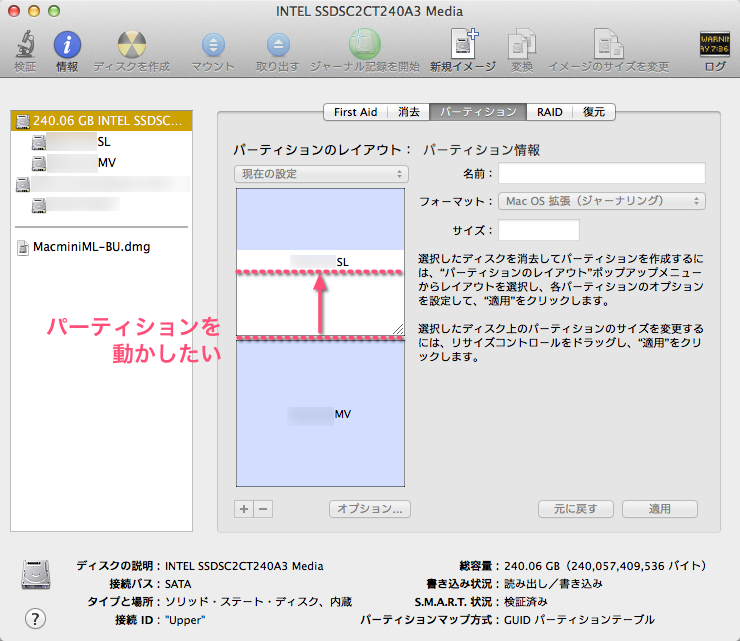Click the 名前 input field
This screenshot has height=641, width=740.
(602, 173)
